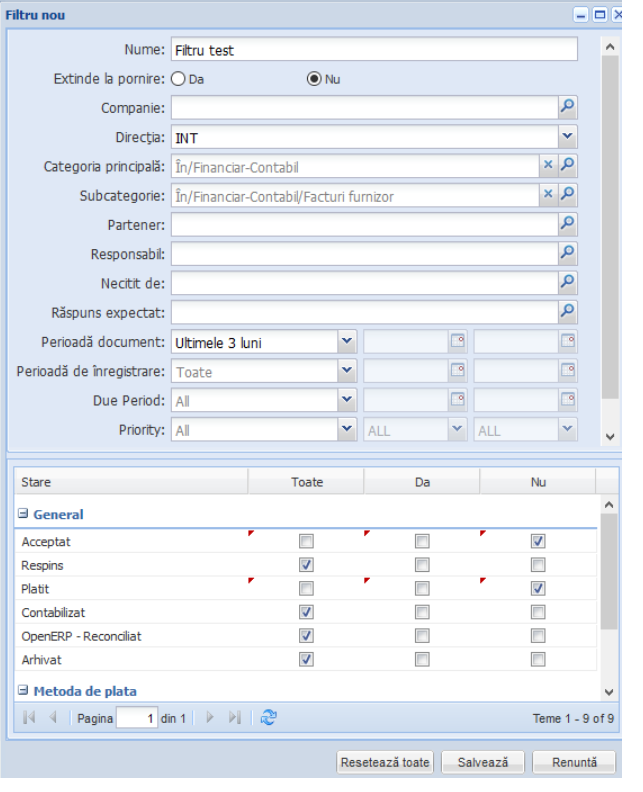Collapse the General group section
This screenshot has width=643, height=792.
22,515
